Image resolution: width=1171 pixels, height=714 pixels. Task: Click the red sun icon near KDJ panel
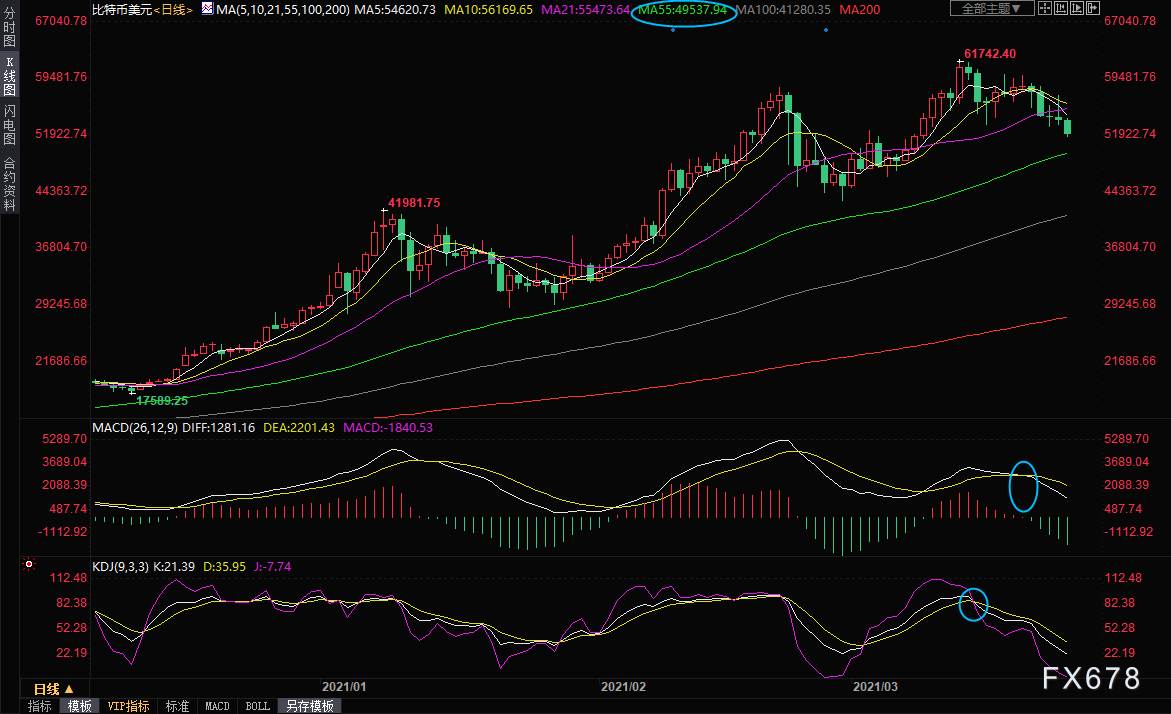click(x=28, y=566)
